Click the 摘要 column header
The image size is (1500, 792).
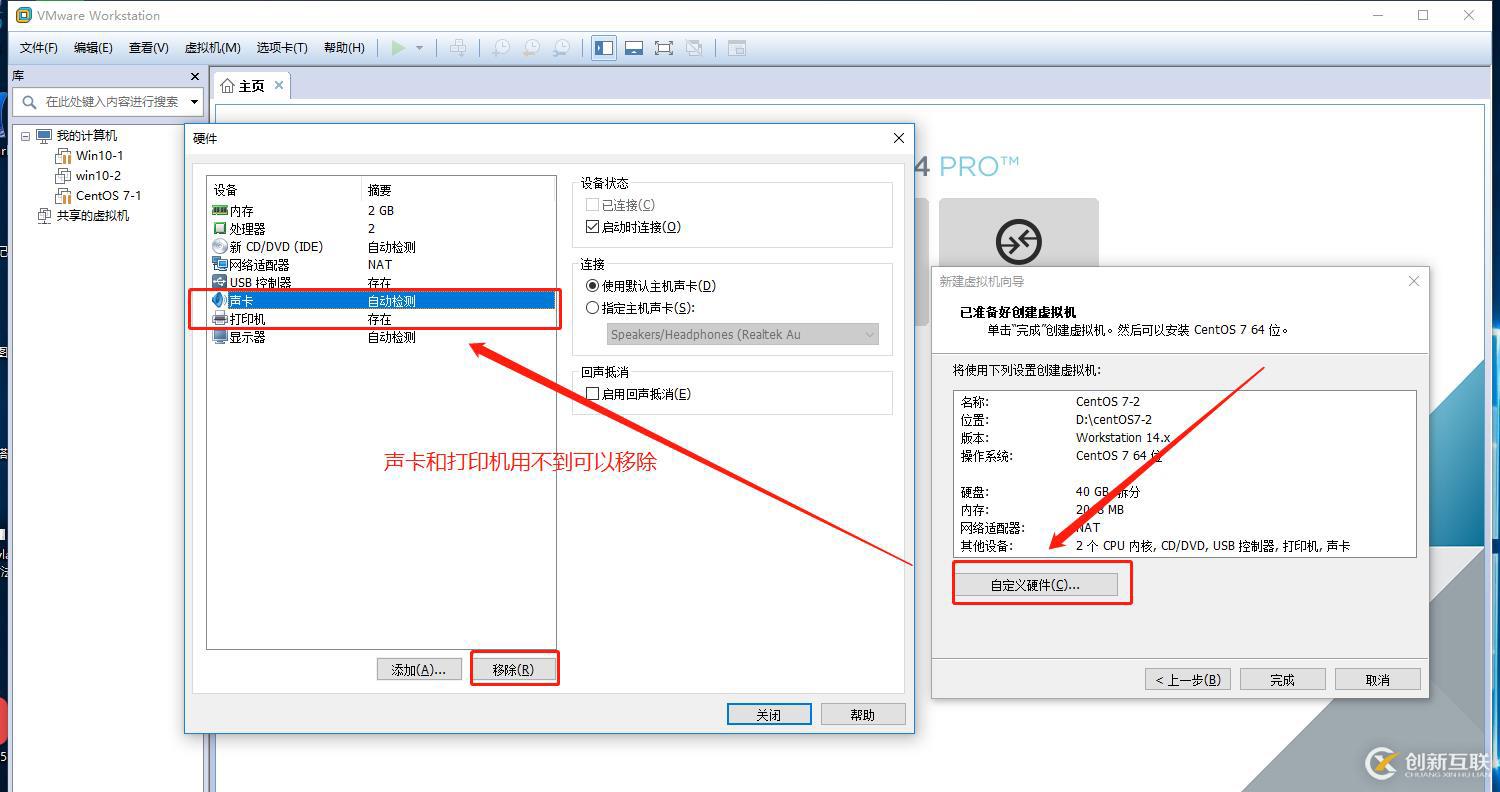click(458, 190)
